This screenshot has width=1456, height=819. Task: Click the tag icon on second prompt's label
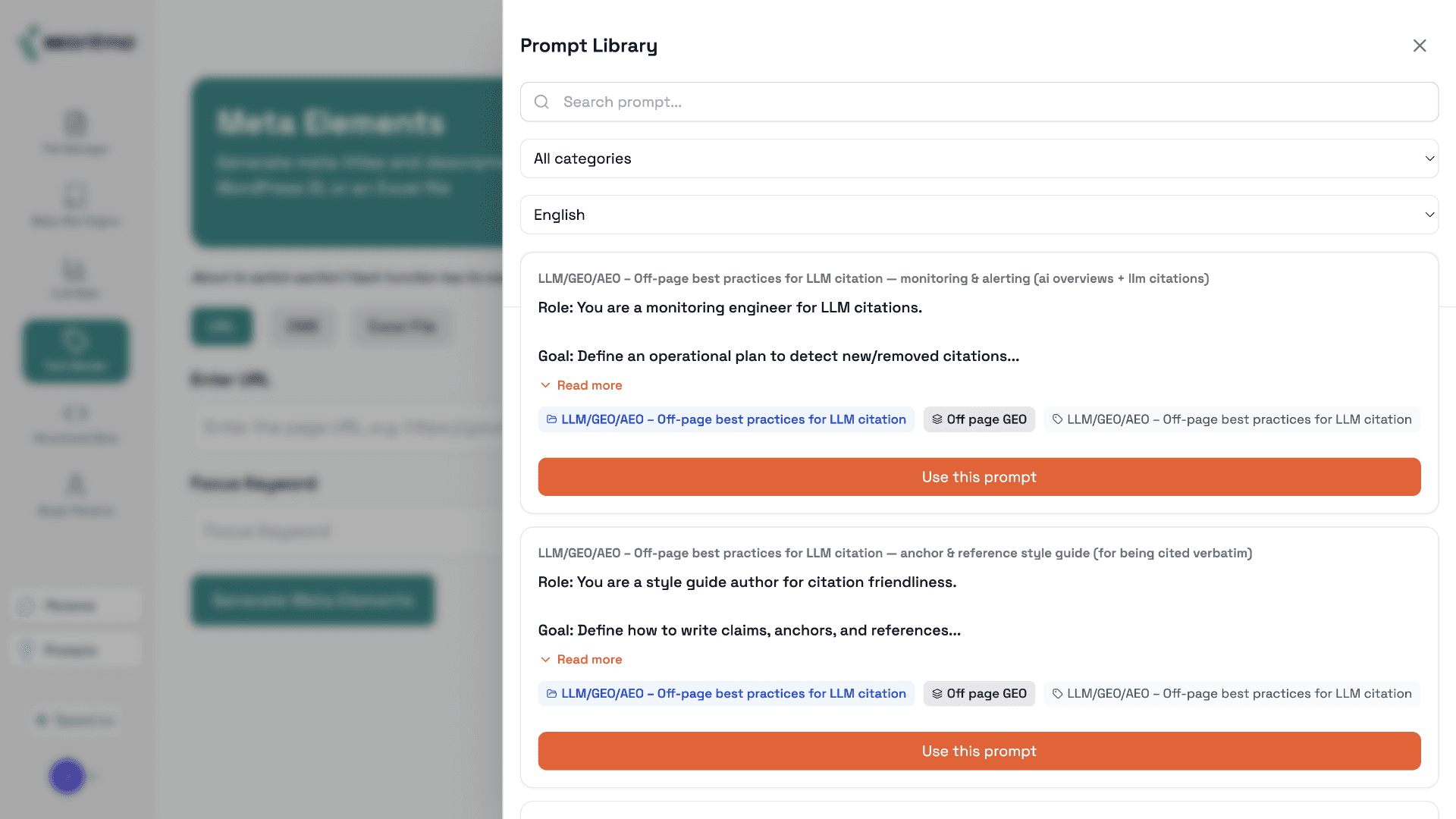pos(1058,694)
